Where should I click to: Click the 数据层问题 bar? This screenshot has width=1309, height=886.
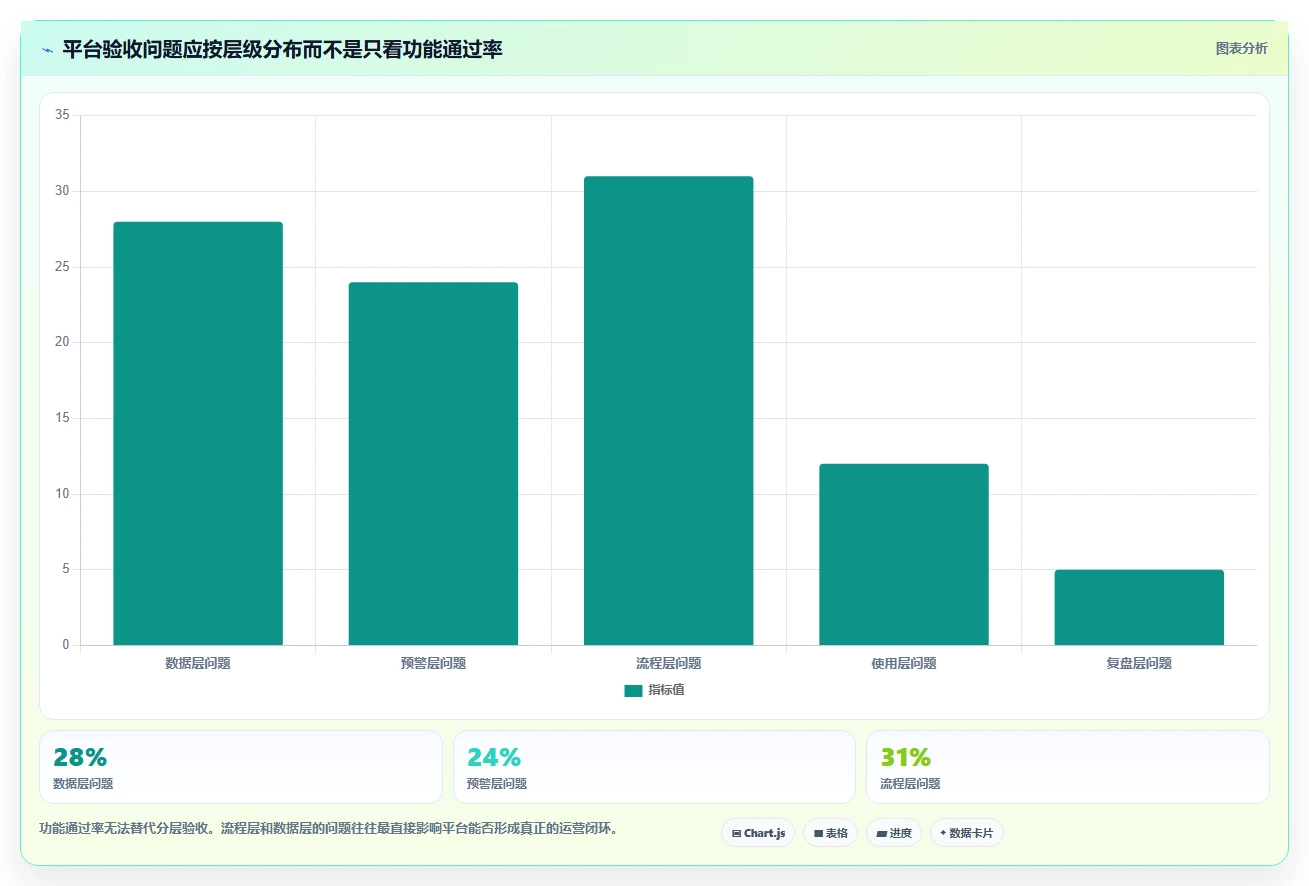(x=198, y=433)
